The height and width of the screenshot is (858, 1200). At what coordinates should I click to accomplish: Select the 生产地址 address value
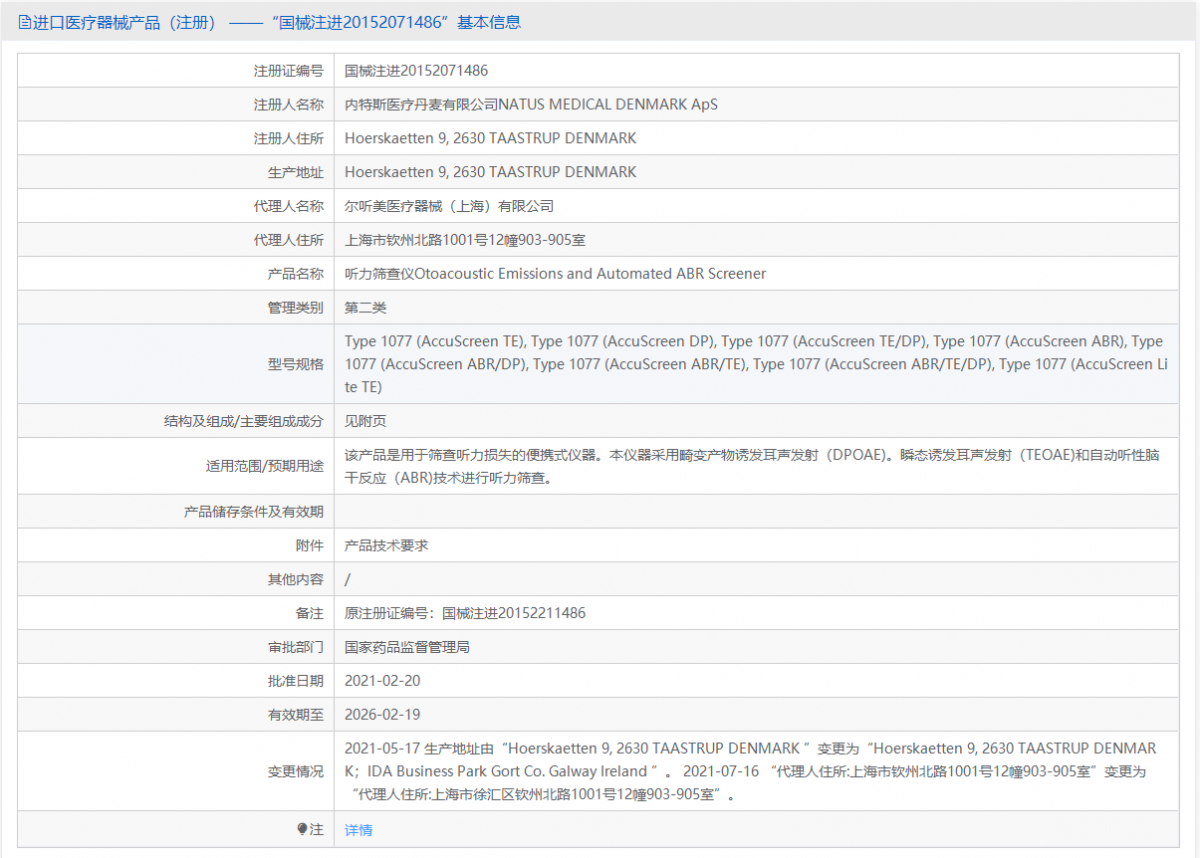tap(490, 172)
